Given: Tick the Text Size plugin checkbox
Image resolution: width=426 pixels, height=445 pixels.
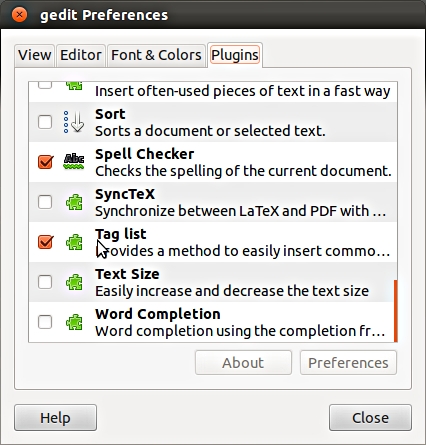Looking at the screenshot, I should click(45, 282).
